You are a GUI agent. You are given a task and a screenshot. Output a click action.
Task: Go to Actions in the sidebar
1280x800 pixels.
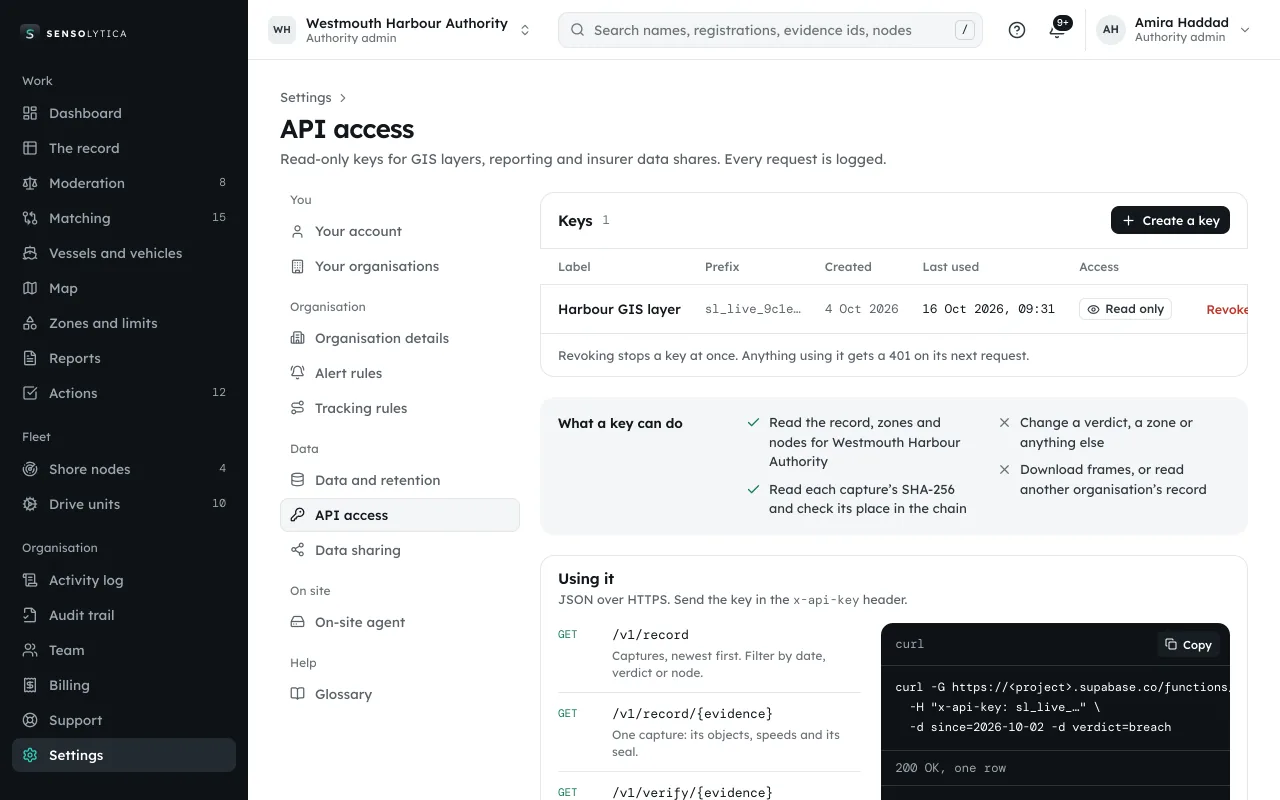124,393
